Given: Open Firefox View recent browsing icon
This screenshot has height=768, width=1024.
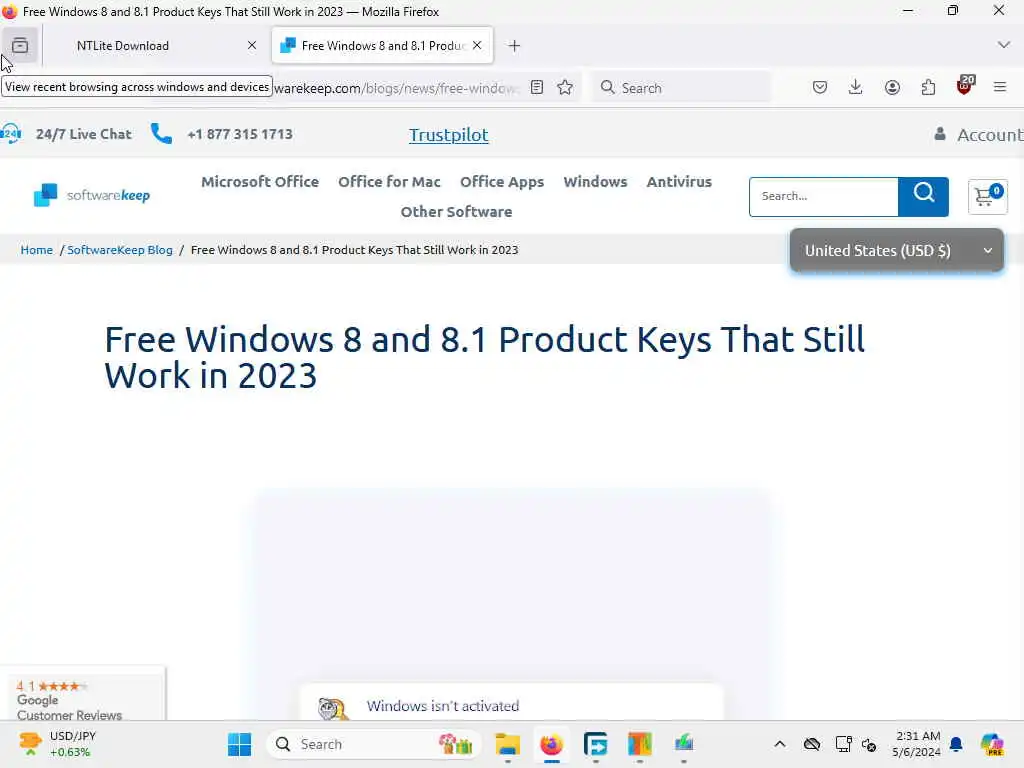Looking at the screenshot, I should (20, 46).
